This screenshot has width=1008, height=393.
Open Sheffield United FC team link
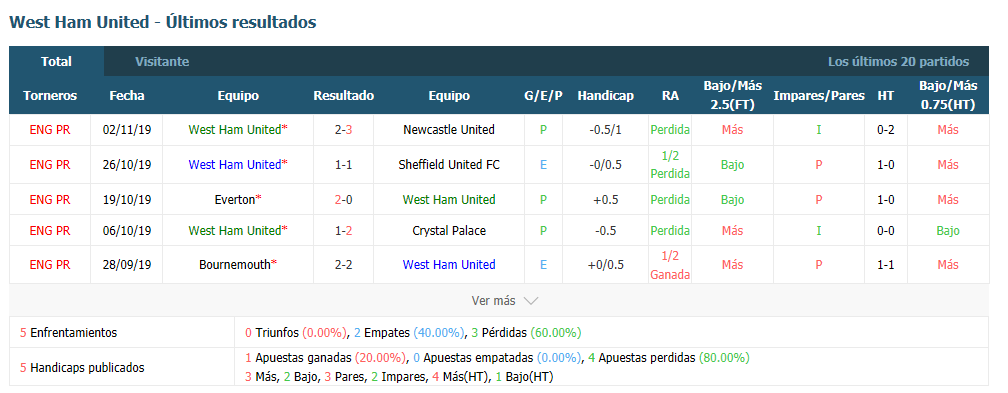[x=449, y=165]
